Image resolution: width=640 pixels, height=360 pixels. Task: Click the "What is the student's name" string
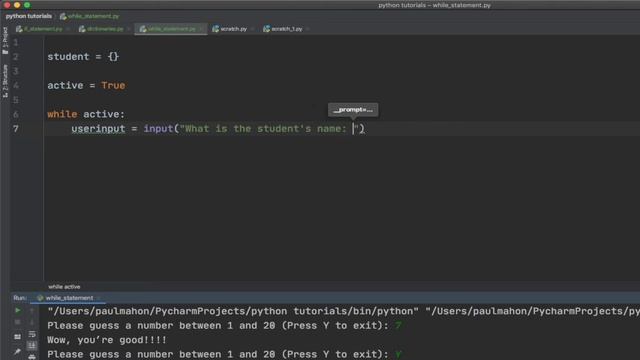tap(269, 129)
